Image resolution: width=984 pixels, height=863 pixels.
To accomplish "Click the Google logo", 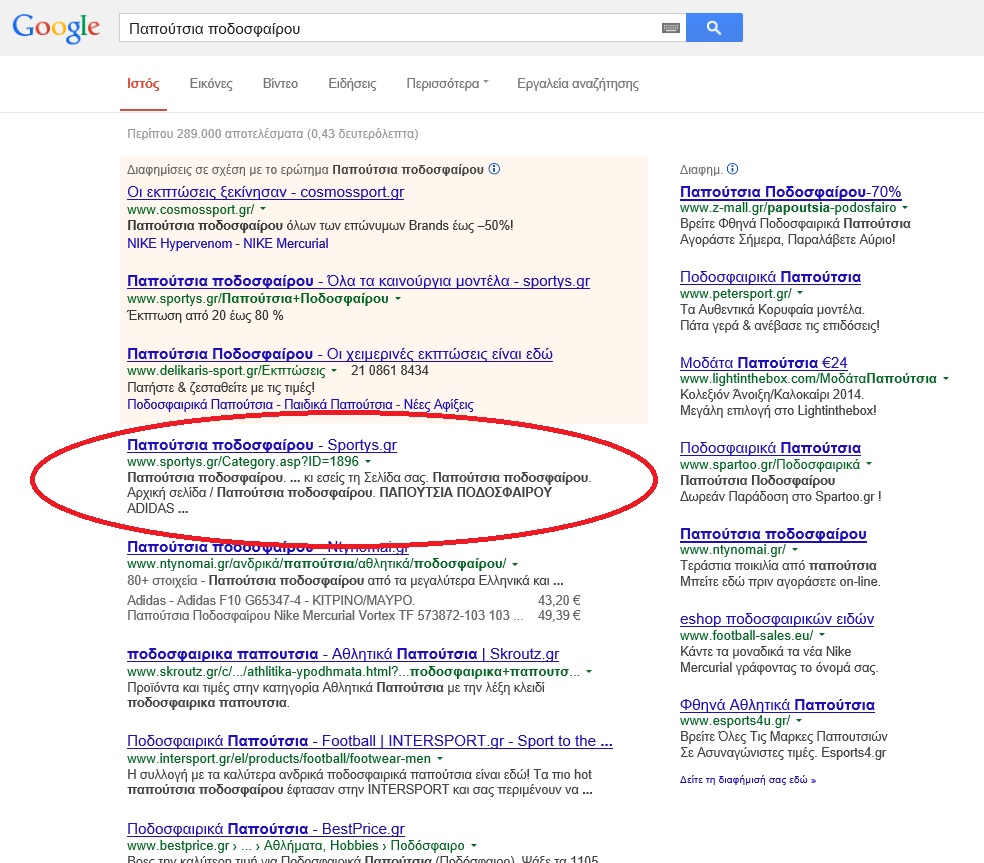I will tap(56, 28).
